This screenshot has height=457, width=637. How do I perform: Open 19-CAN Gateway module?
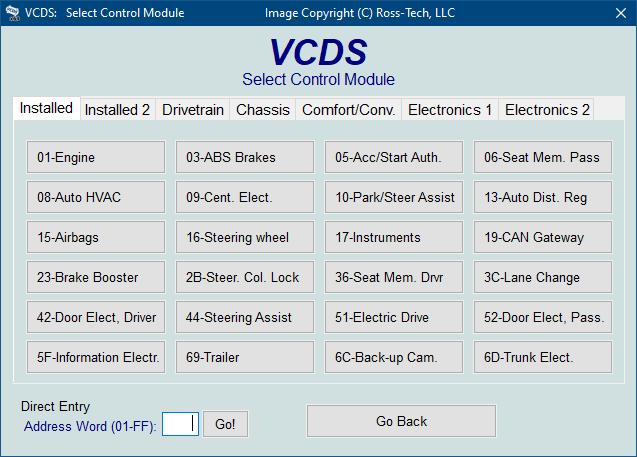coord(543,237)
